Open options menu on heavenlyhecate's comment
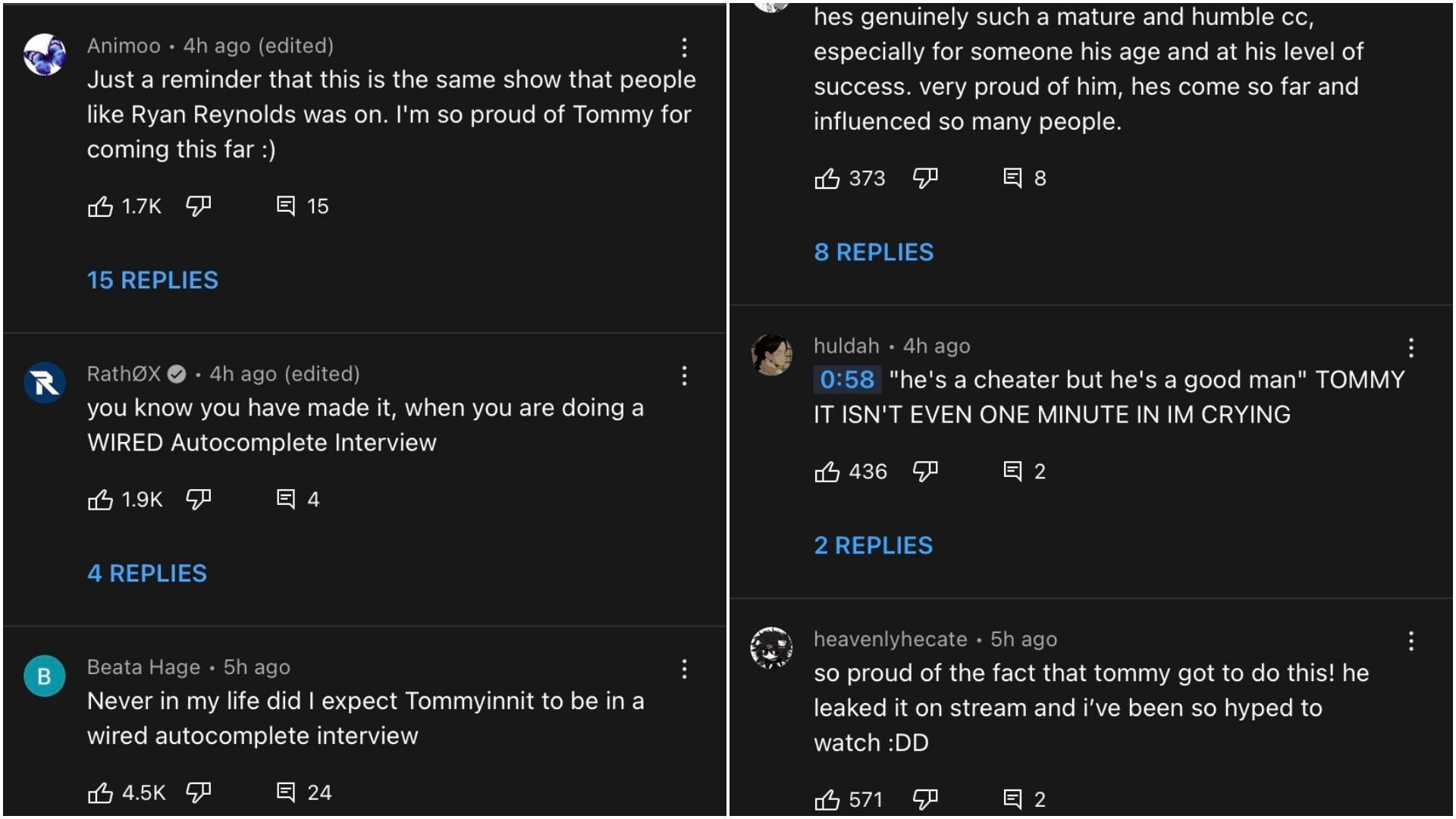Image resolution: width=1456 pixels, height=819 pixels. point(1410,642)
